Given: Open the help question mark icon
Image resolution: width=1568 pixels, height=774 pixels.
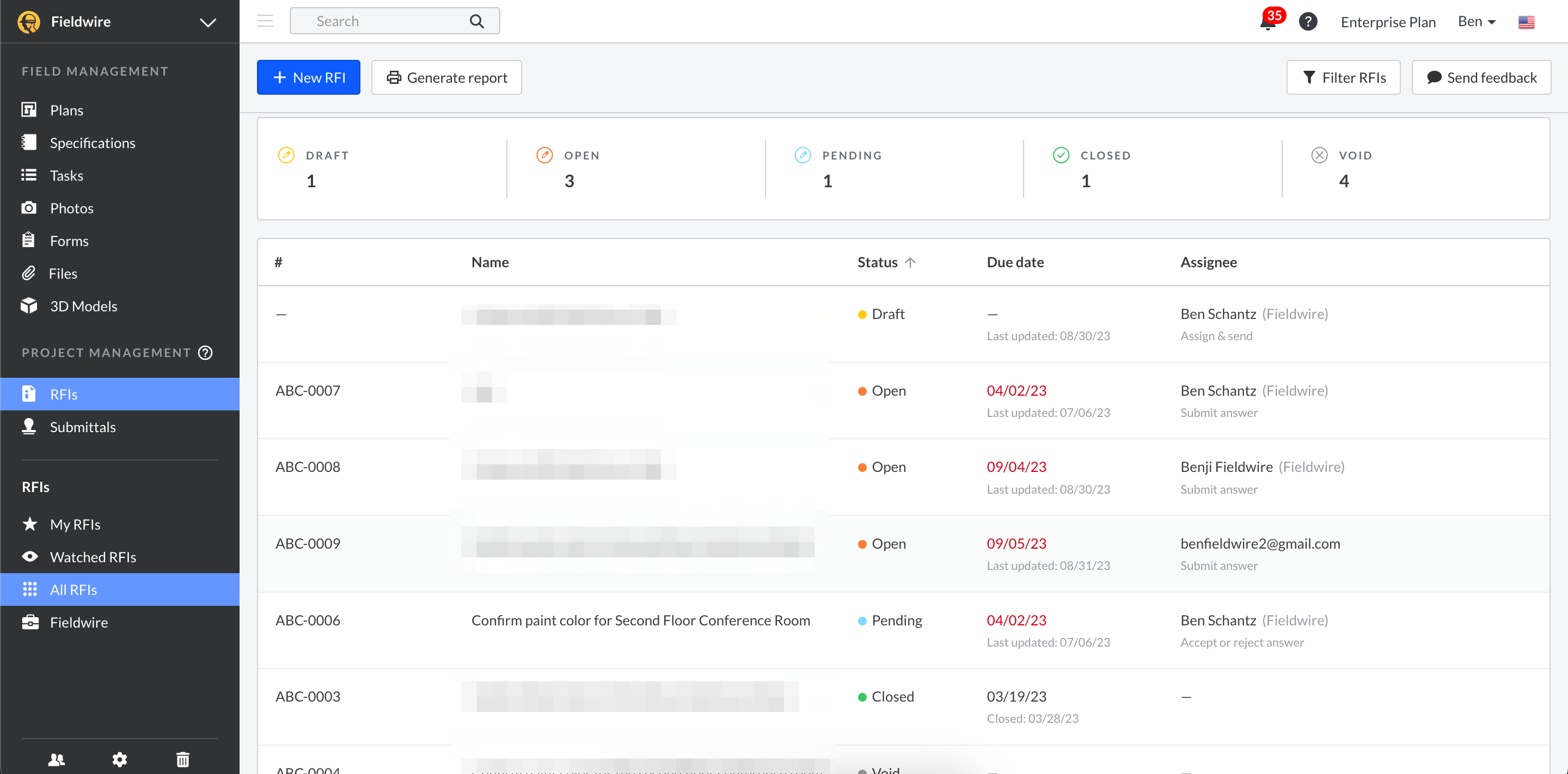Looking at the screenshot, I should (x=1307, y=22).
